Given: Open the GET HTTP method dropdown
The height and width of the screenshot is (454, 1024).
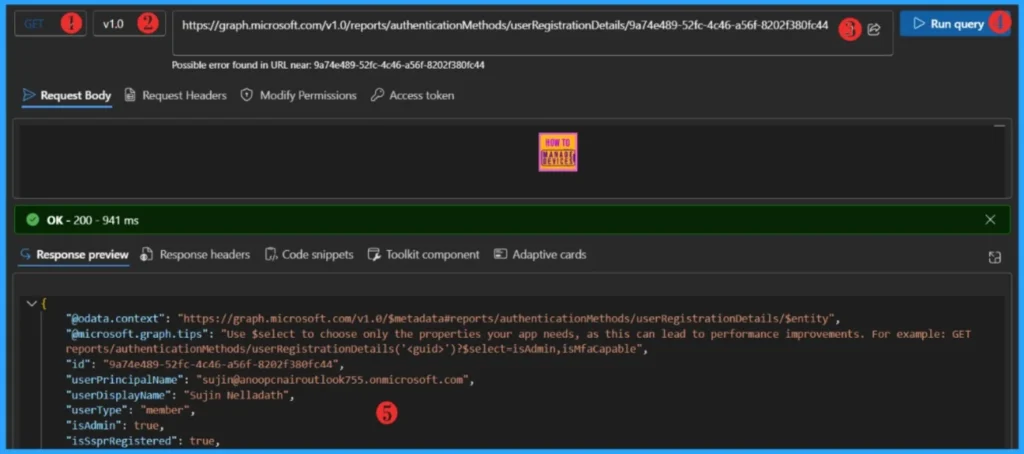Looking at the screenshot, I should [50, 24].
